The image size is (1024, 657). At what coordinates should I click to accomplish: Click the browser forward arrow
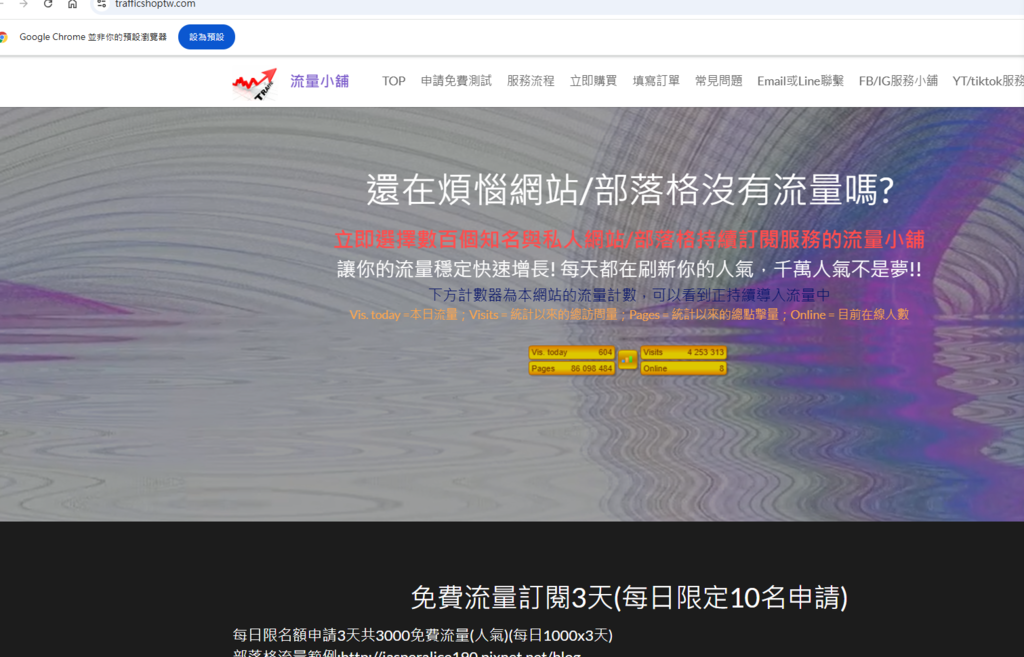tap(24, 4)
